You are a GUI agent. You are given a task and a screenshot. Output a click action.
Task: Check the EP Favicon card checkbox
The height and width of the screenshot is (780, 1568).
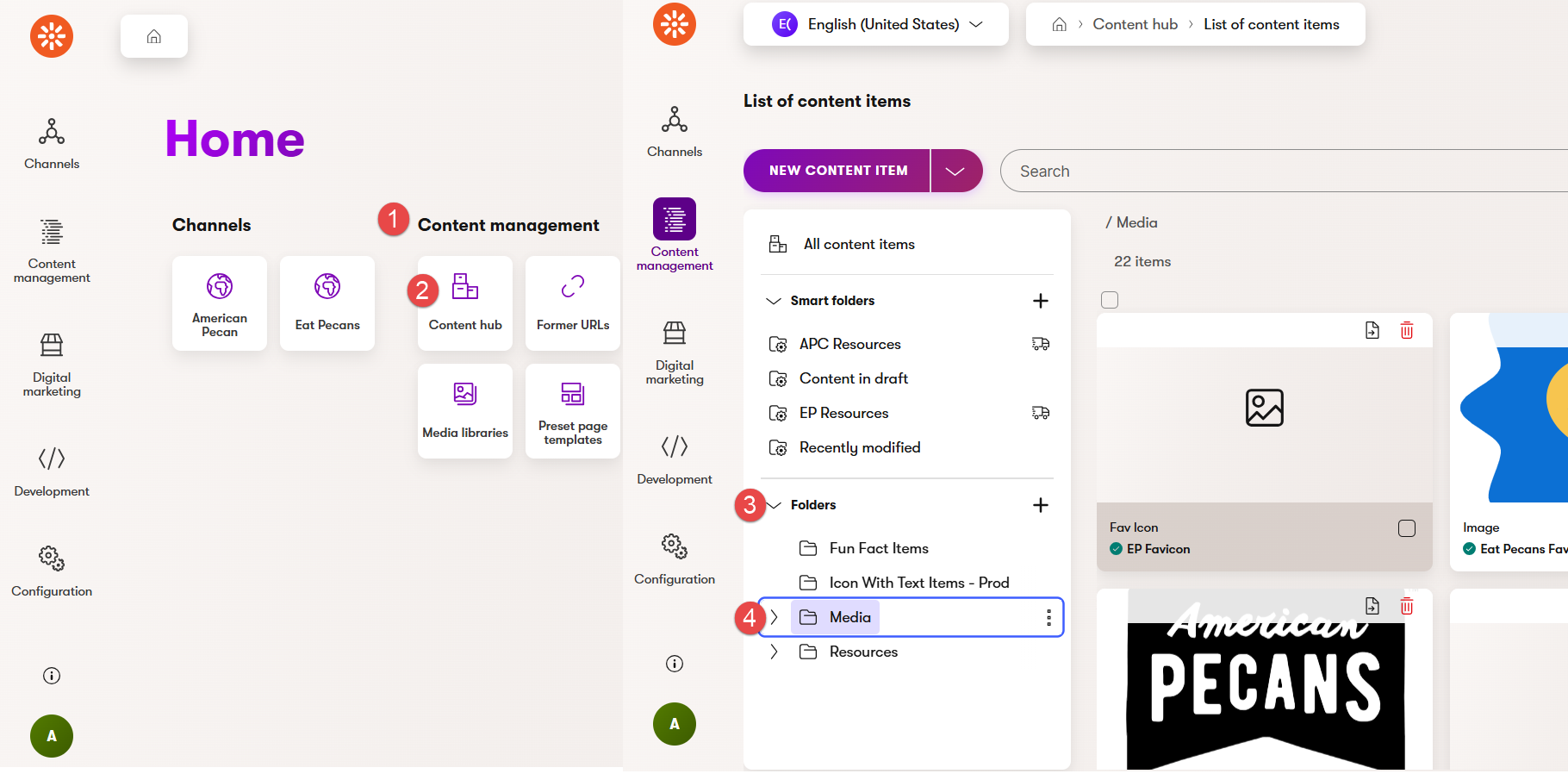tap(1406, 528)
